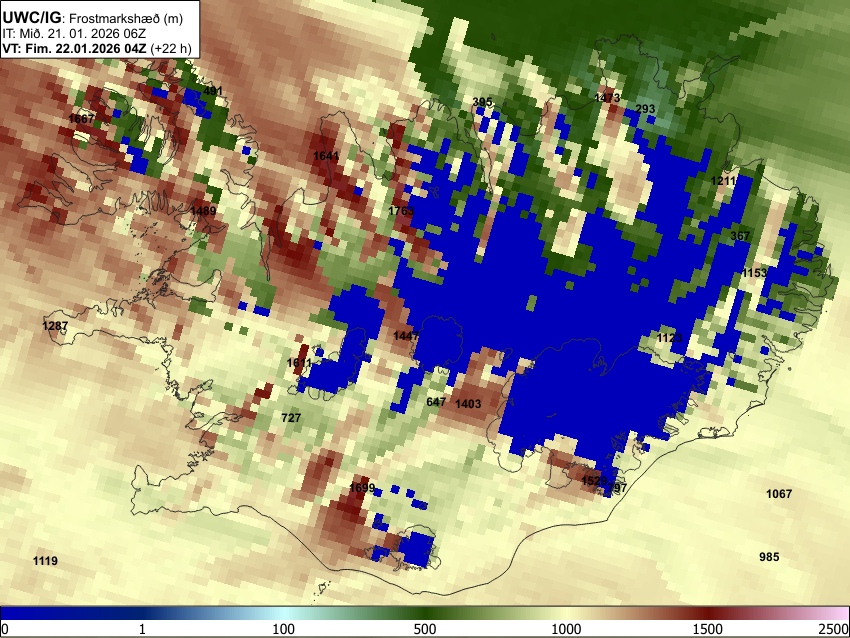Click the valid time line "VT: Fim. 22.01.2026 04Z"
This screenshot has width=850, height=638.
[x=74, y=48]
